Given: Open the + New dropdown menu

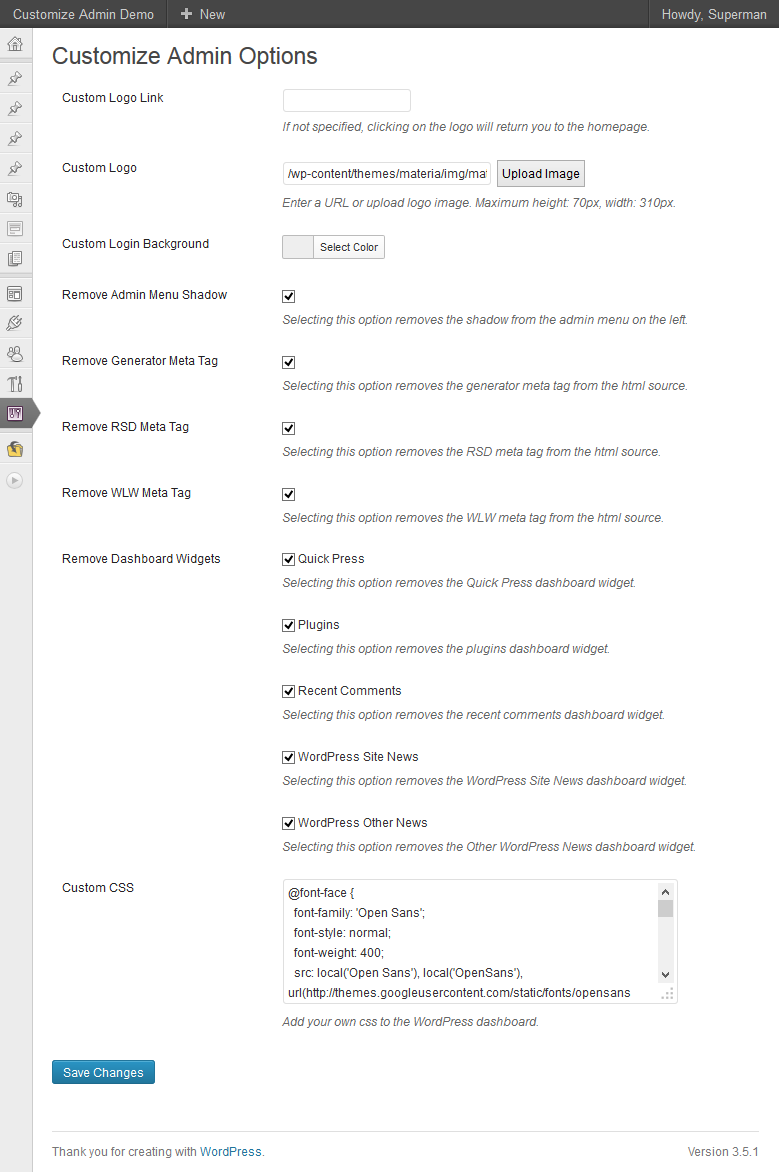Looking at the screenshot, I should click(x=203, y=14).
